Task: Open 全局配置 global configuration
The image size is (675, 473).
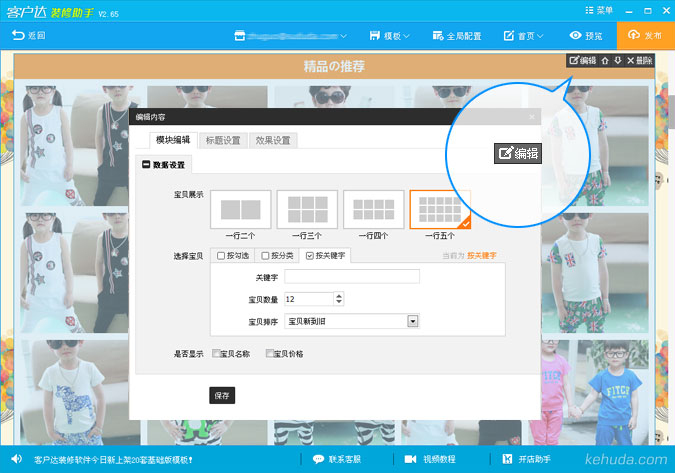Action: (458, 35)
